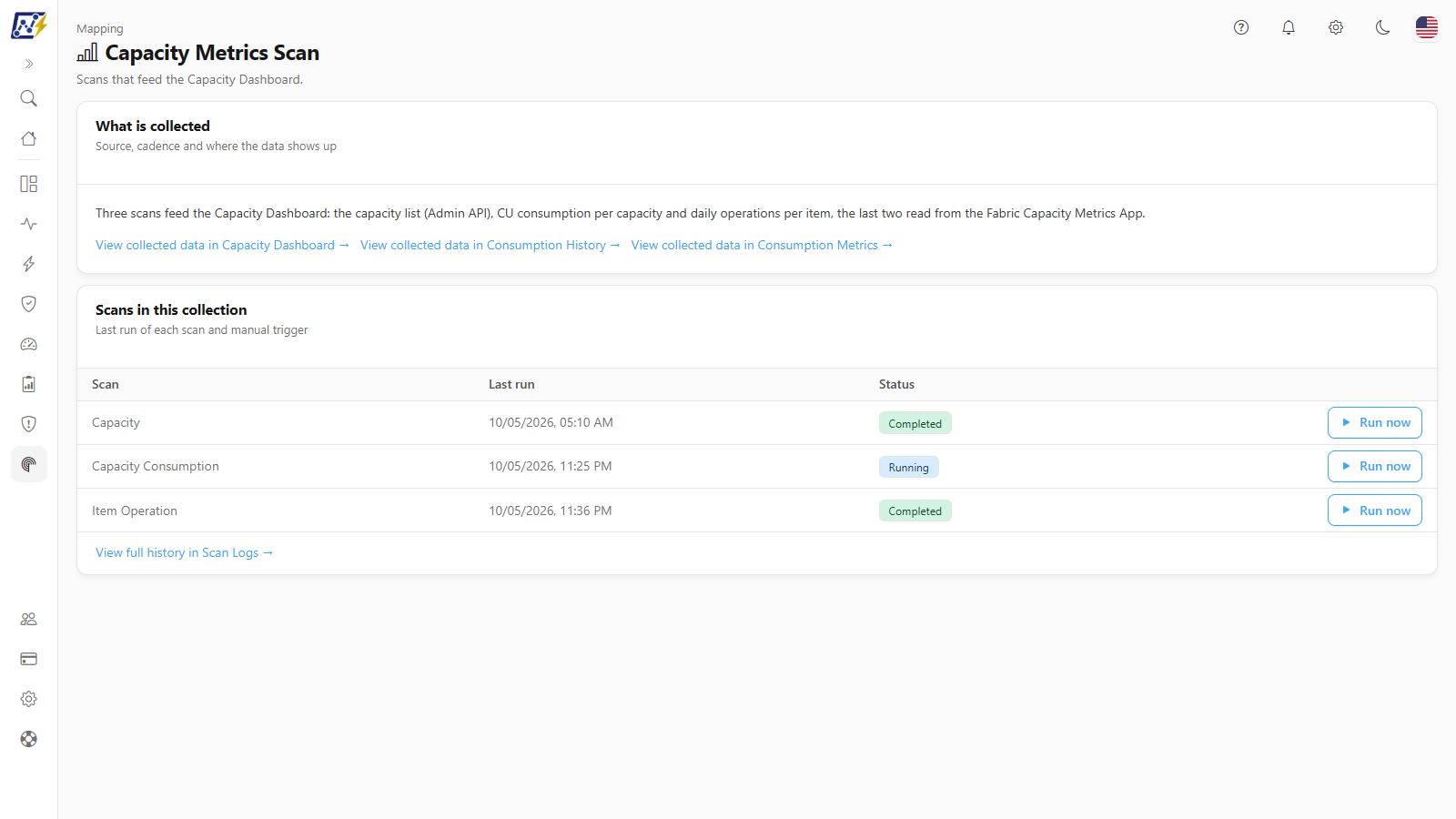Viewport: 1456px width, 819px height.
Task: Open the shield checkmark icon in the sidebar
Action: 29,304
